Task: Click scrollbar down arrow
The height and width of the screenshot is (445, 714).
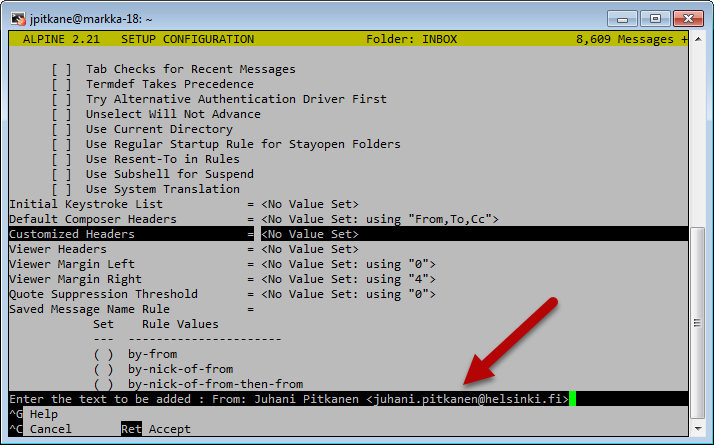Action: pyautogui.click(x=698, y=429)
